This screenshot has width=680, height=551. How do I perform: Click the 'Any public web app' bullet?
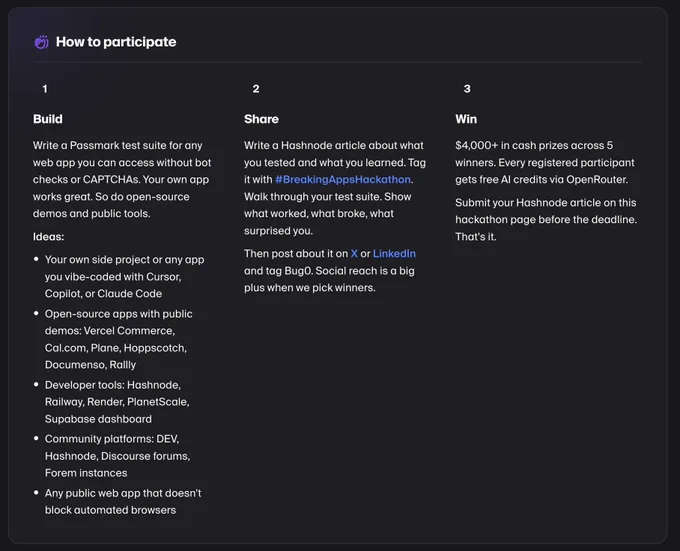[123, 502]
